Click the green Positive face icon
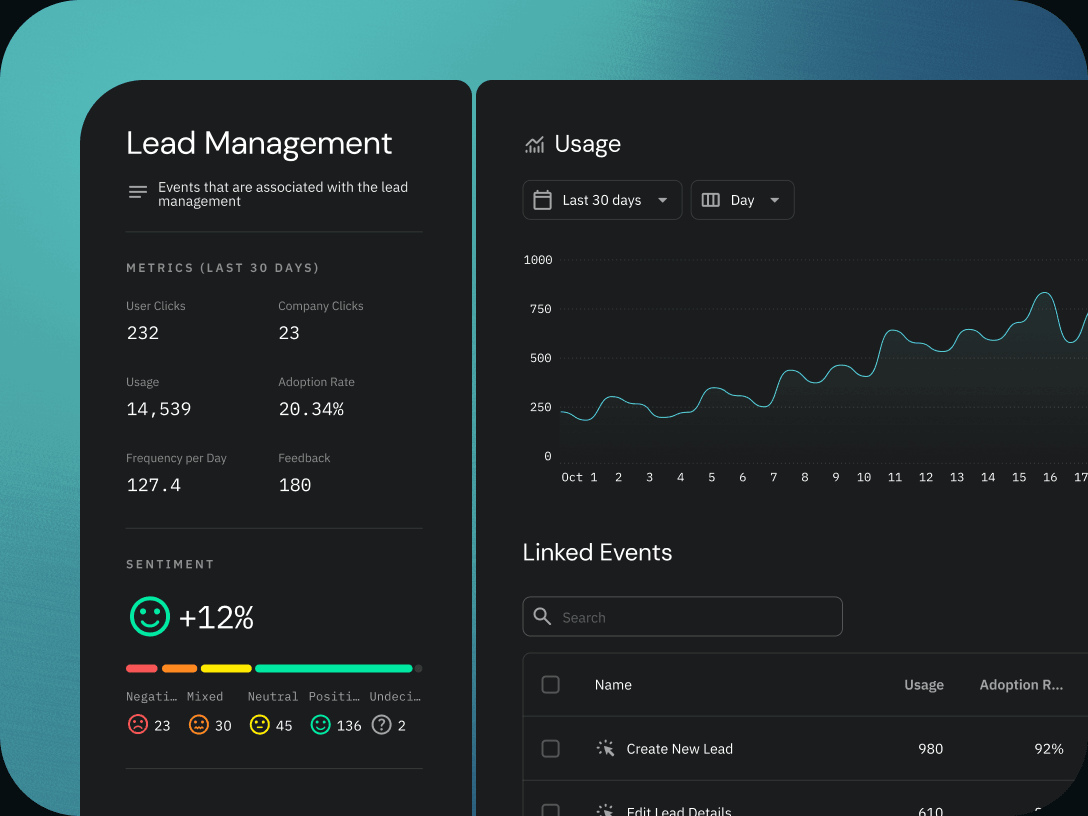Screen dimensions: 1088x816 click(321, 724)
